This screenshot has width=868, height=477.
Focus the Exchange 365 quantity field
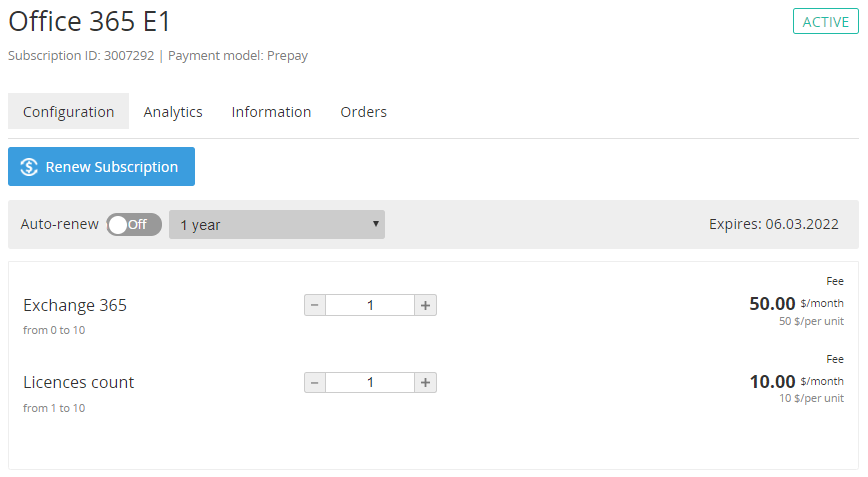click(370, 305)
